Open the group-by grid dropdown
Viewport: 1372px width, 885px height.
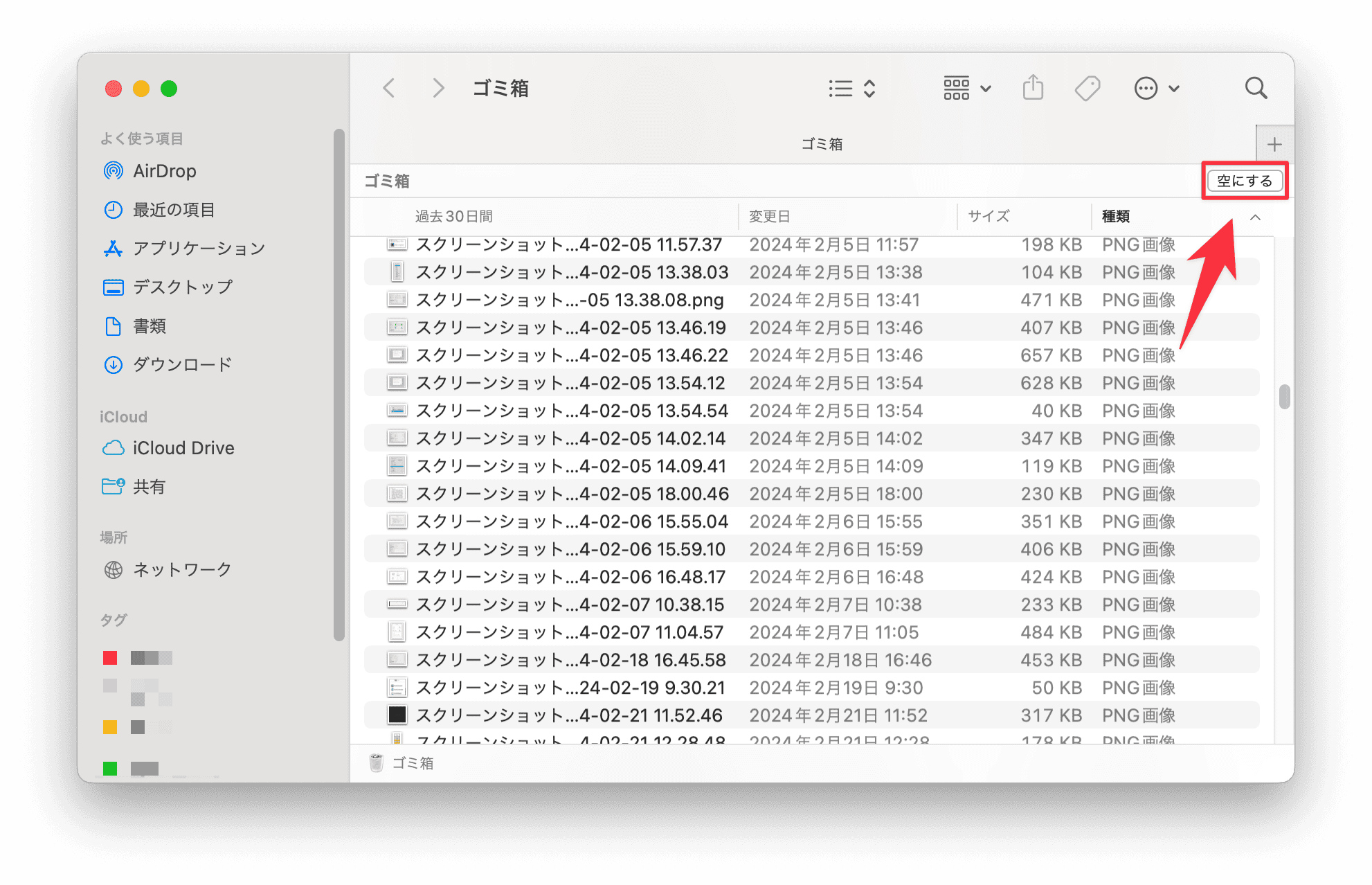[x=967, y=89]
